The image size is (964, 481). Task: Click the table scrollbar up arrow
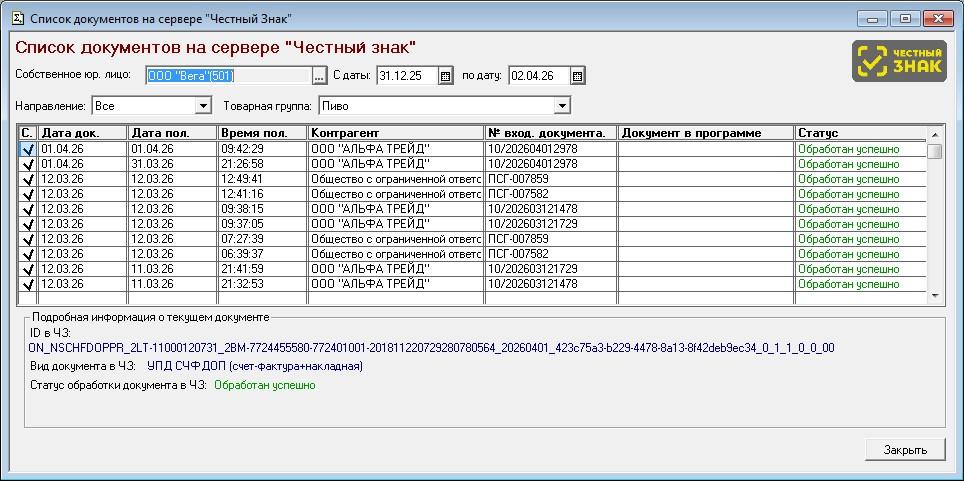click(934, 133)
